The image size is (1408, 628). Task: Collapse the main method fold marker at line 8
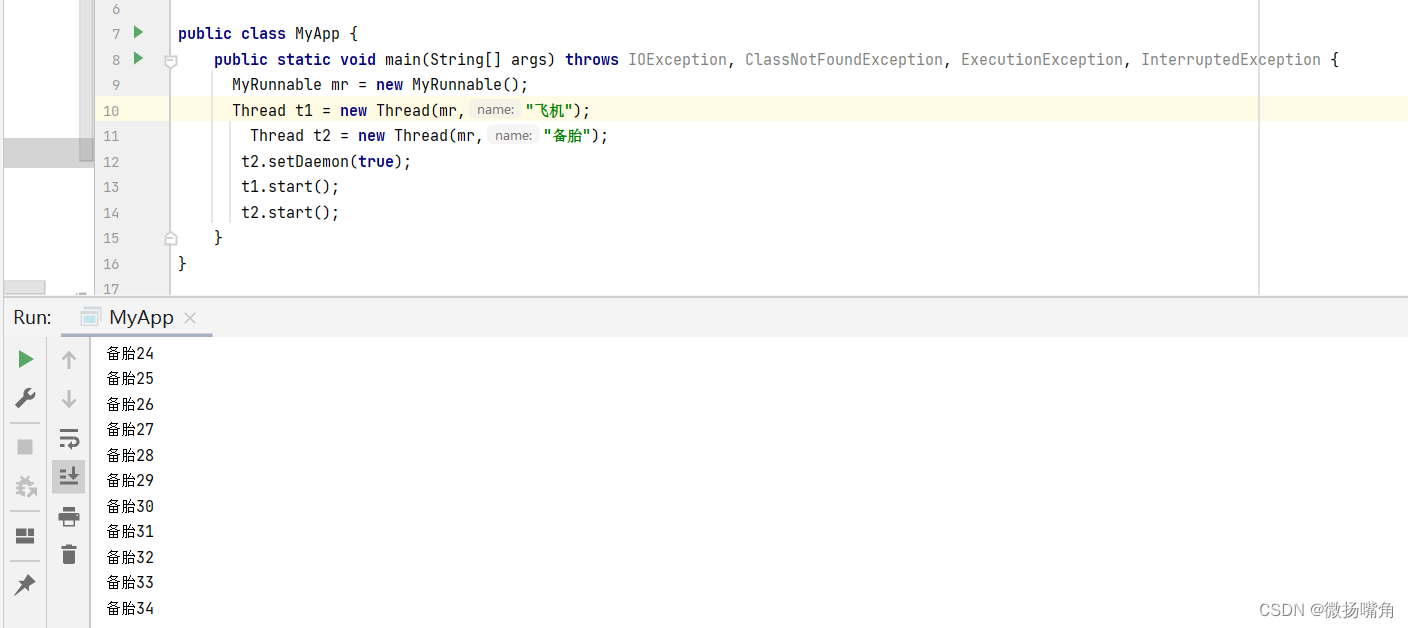coord(171,61)
